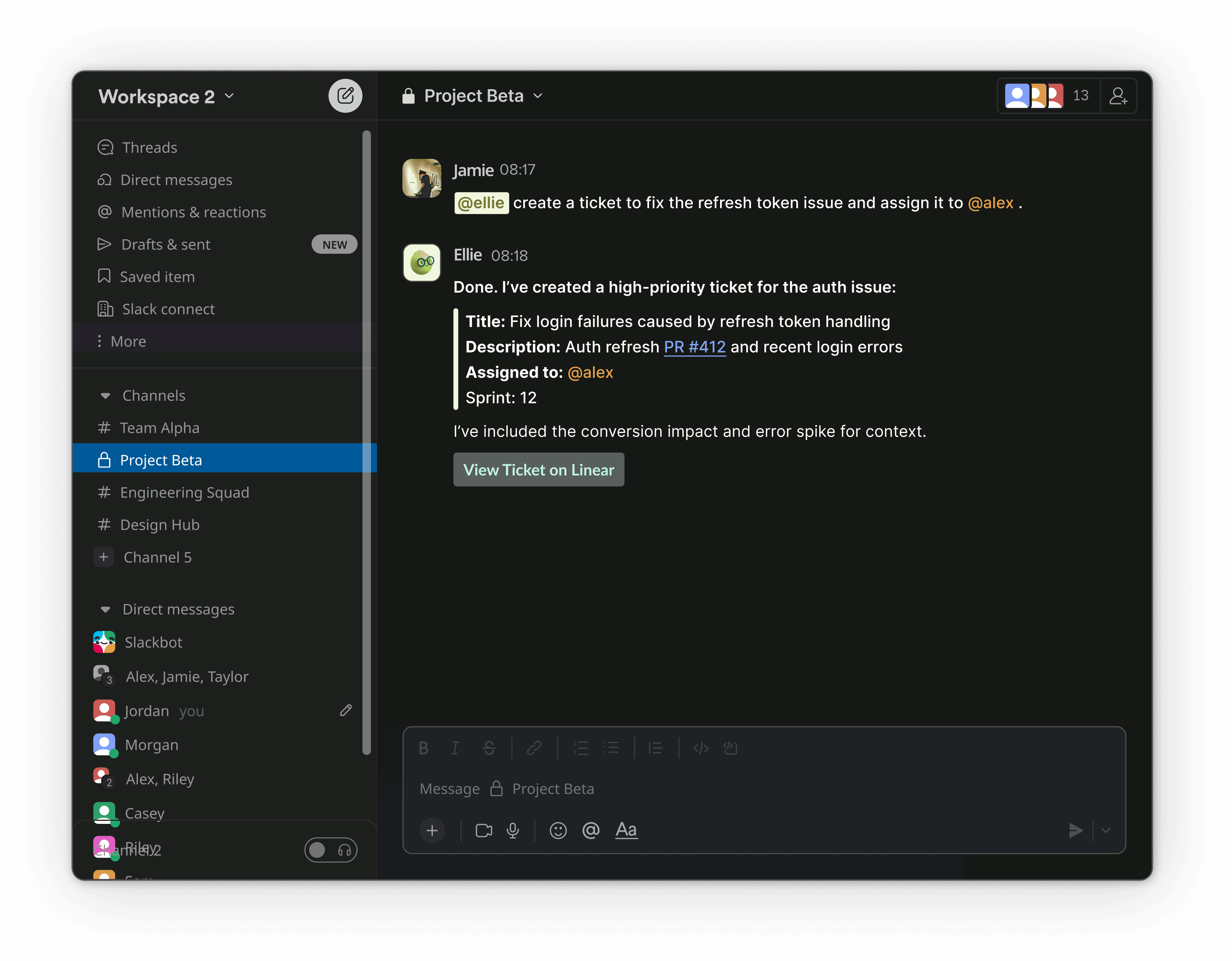Click View Ticket on Linear button
1232x961 pixels.
tap(538, 469)
